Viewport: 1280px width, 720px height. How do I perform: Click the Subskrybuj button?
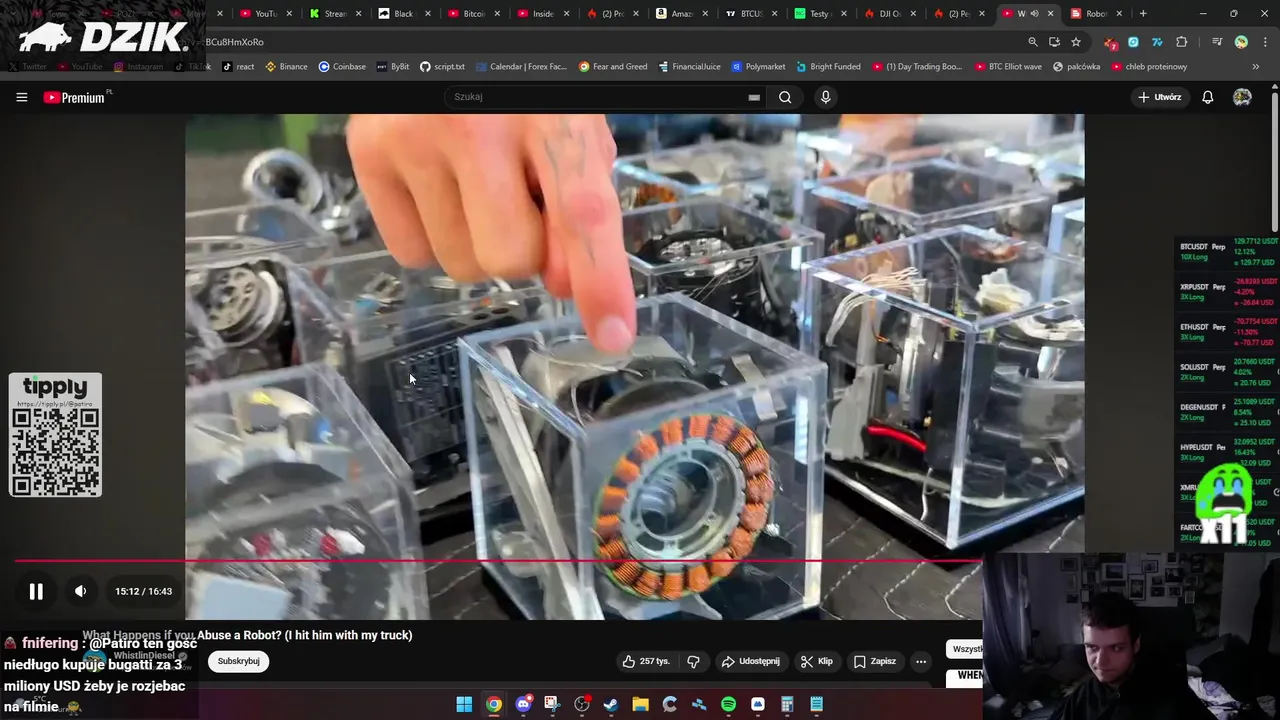(239, 661)
